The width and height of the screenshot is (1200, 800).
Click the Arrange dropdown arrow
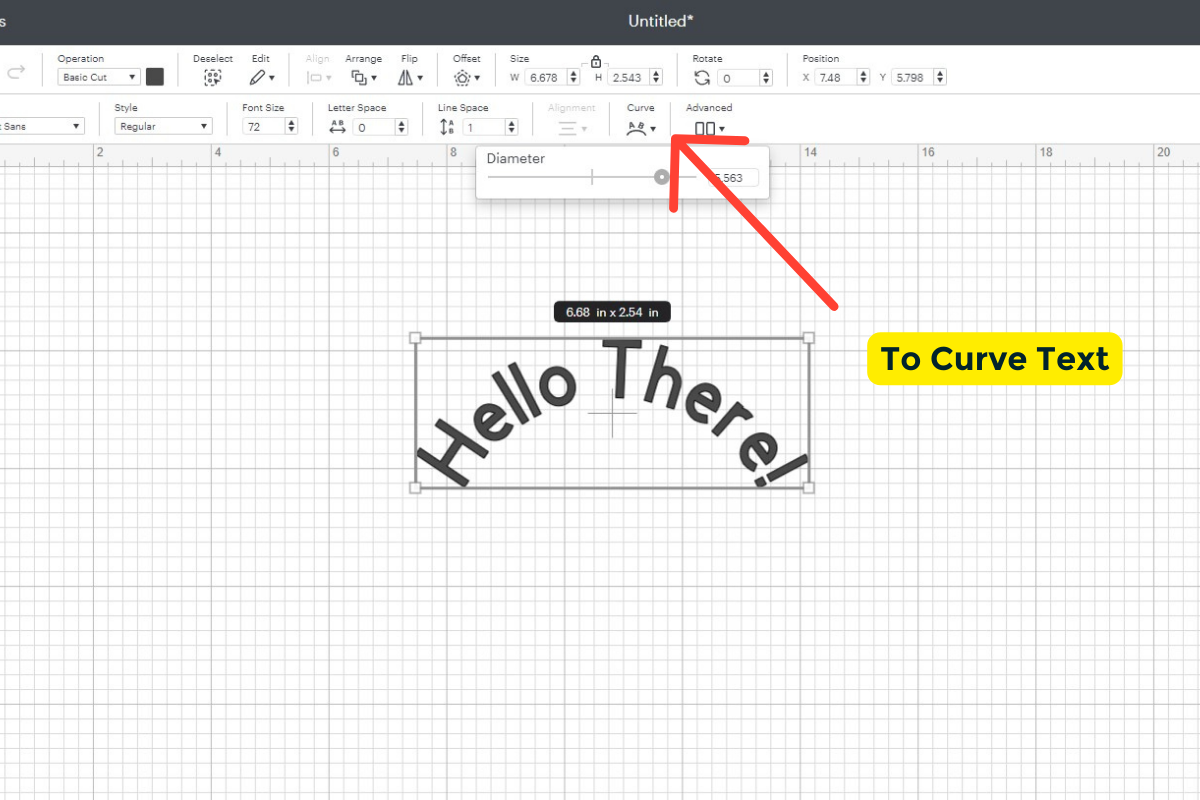(374, 78)
